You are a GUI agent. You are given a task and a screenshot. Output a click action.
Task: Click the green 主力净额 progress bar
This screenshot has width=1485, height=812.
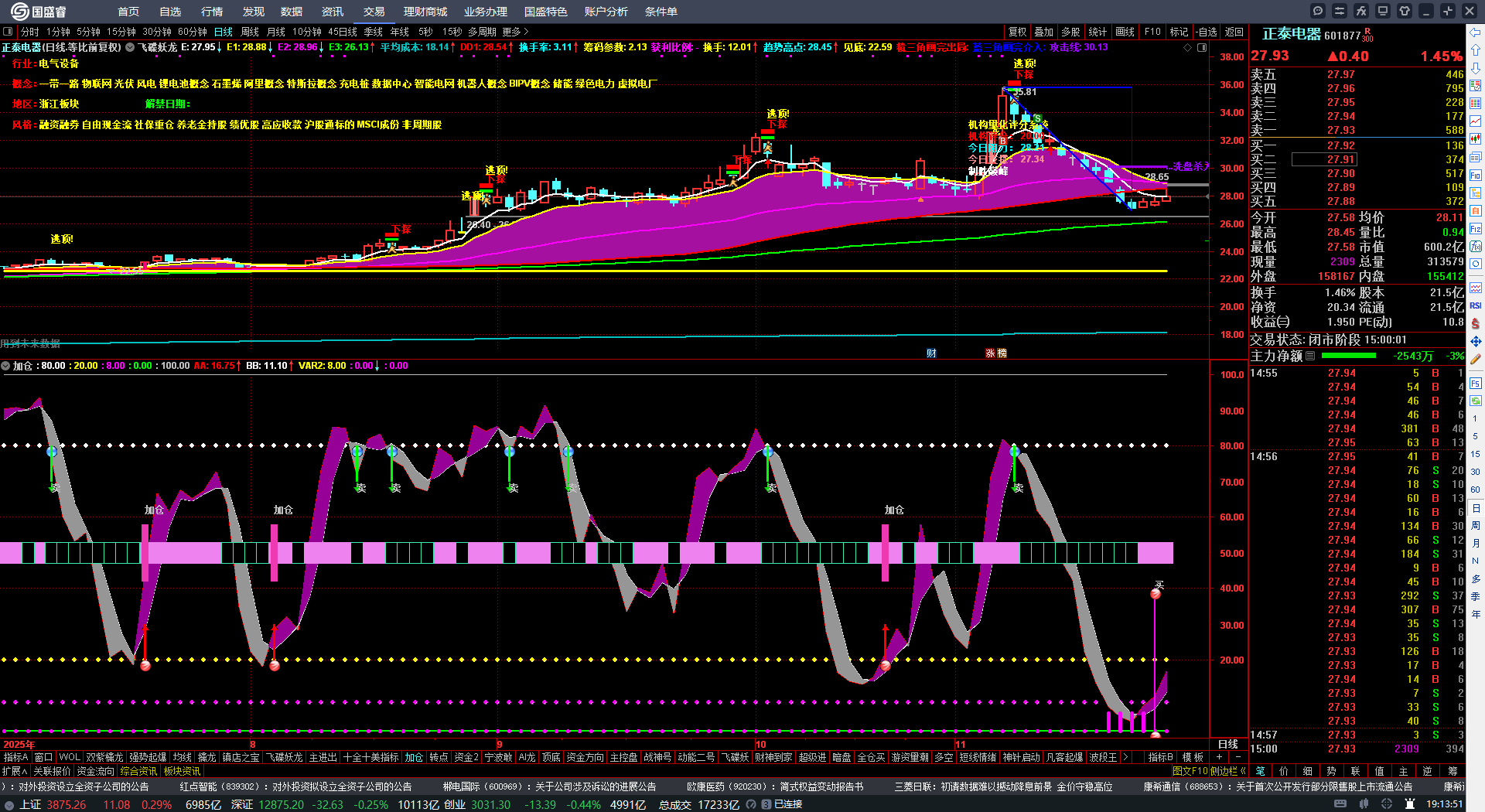click(x=1349, y=356)
